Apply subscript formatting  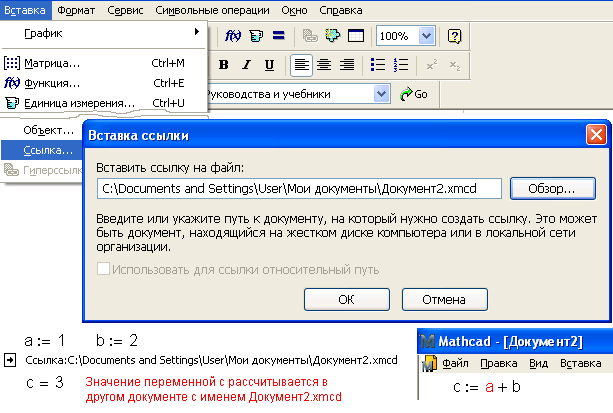click(455, 65)
